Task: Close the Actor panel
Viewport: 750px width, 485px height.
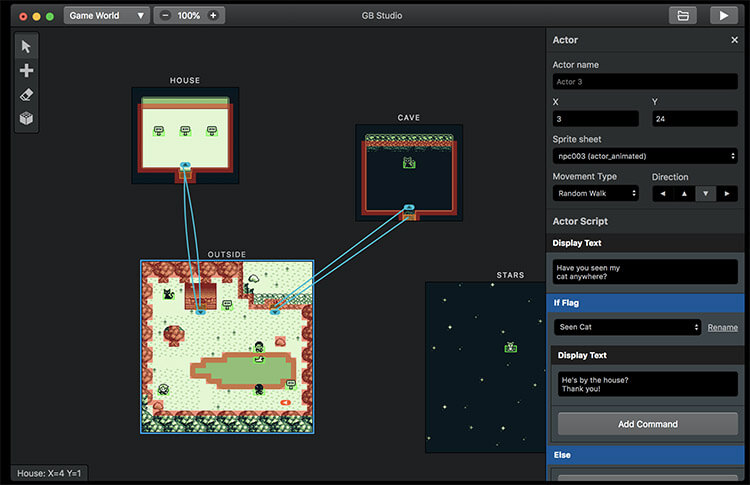Action: pyautogui.click(x=734, y=40)
